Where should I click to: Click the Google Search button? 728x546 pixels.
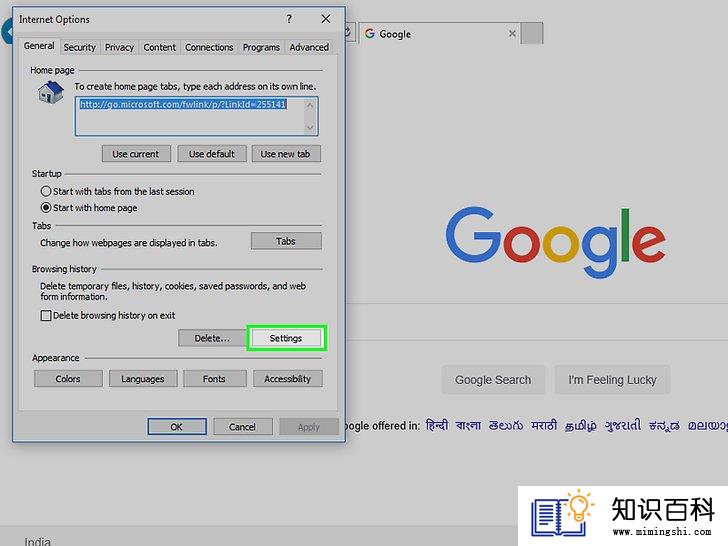point(493,380)
